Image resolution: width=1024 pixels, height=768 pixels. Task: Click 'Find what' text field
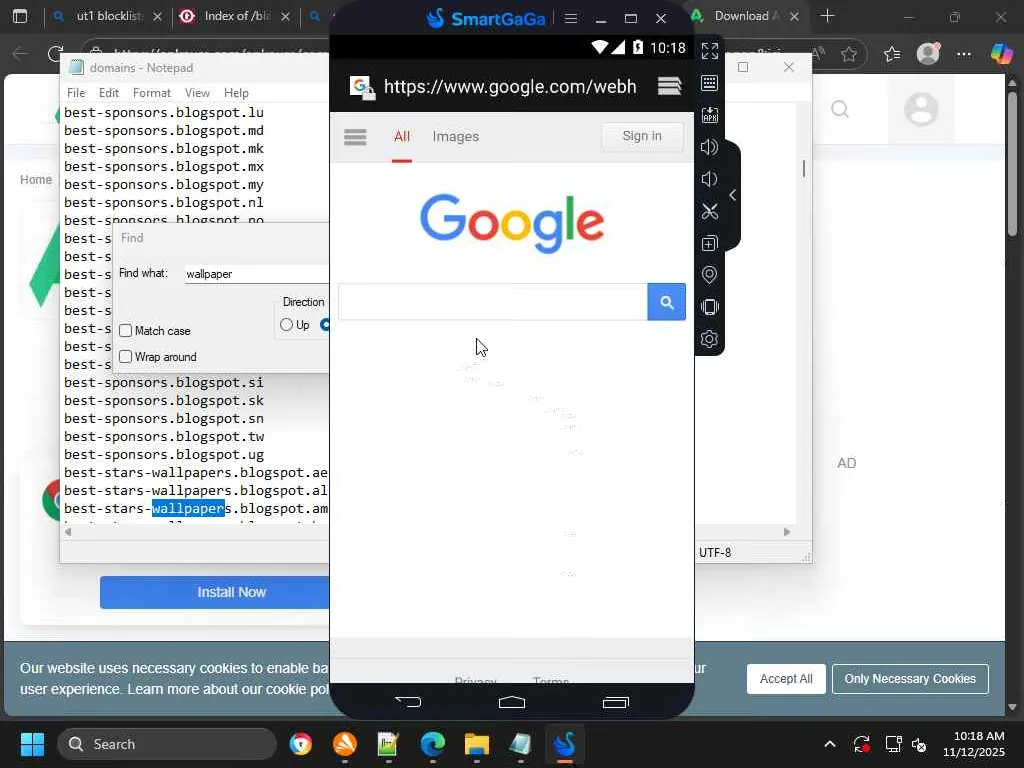[x=256, y=274]
